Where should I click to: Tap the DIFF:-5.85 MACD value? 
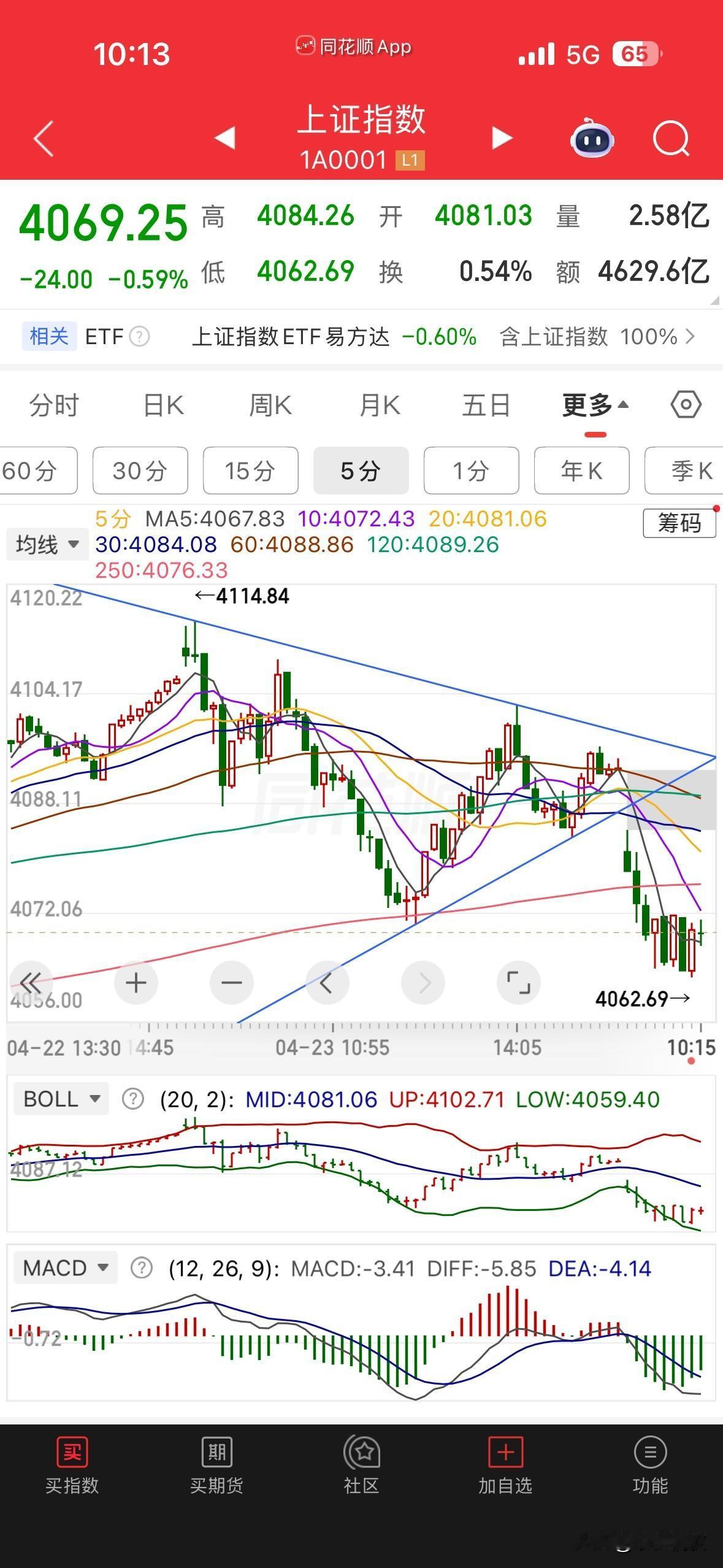[481, 1268]
